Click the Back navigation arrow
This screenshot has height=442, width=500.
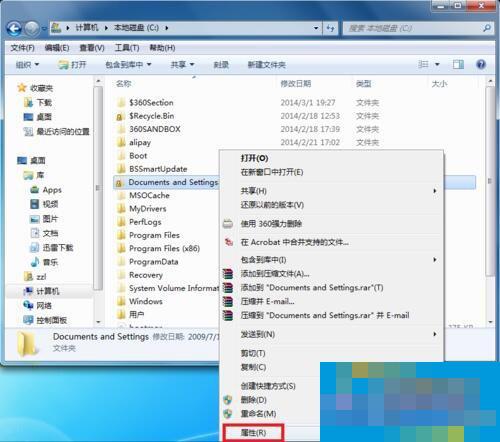click(x=14, y=29)
